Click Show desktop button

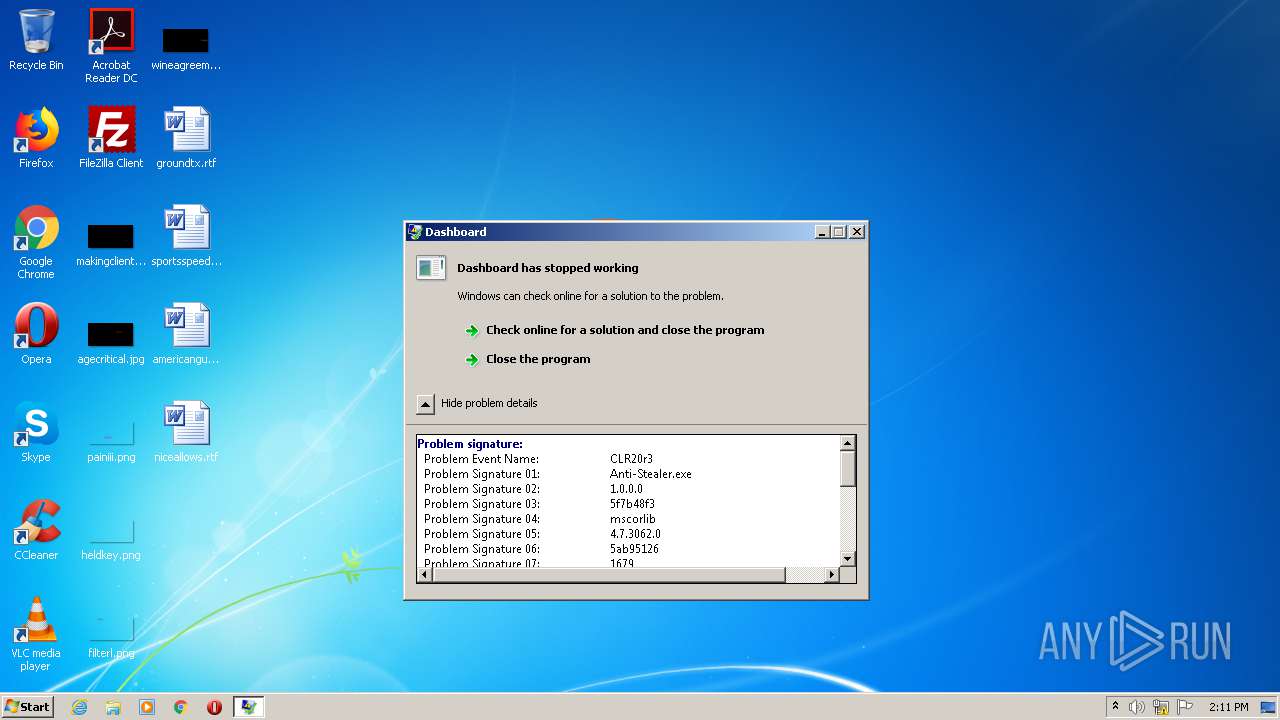coord(1269,707)
